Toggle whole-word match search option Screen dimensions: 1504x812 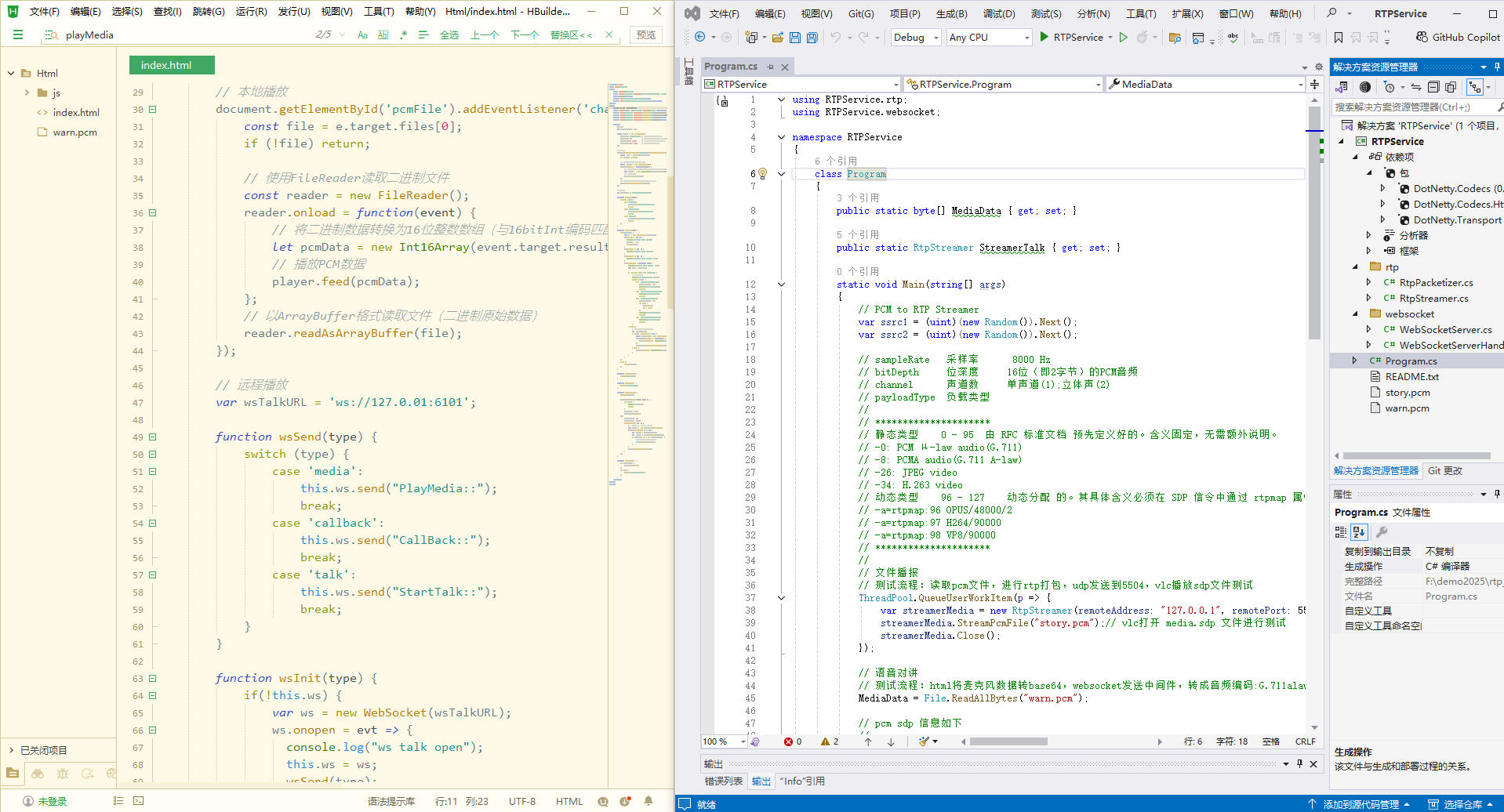383,34
